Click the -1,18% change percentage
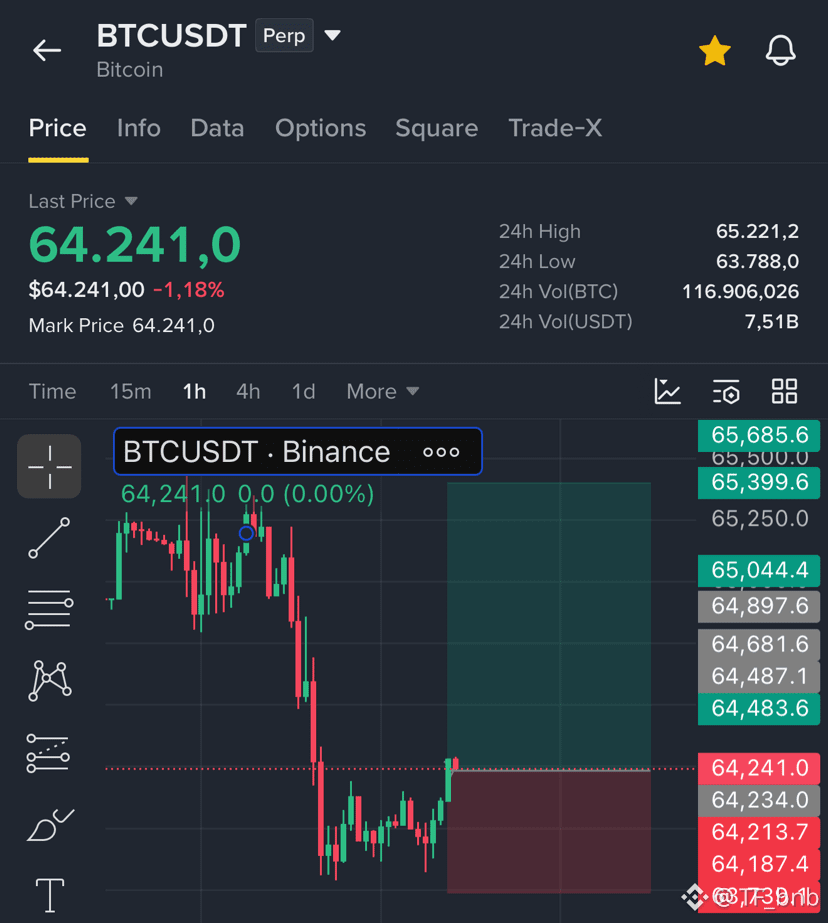Viewport: 828px width, 923px height. 189,290
